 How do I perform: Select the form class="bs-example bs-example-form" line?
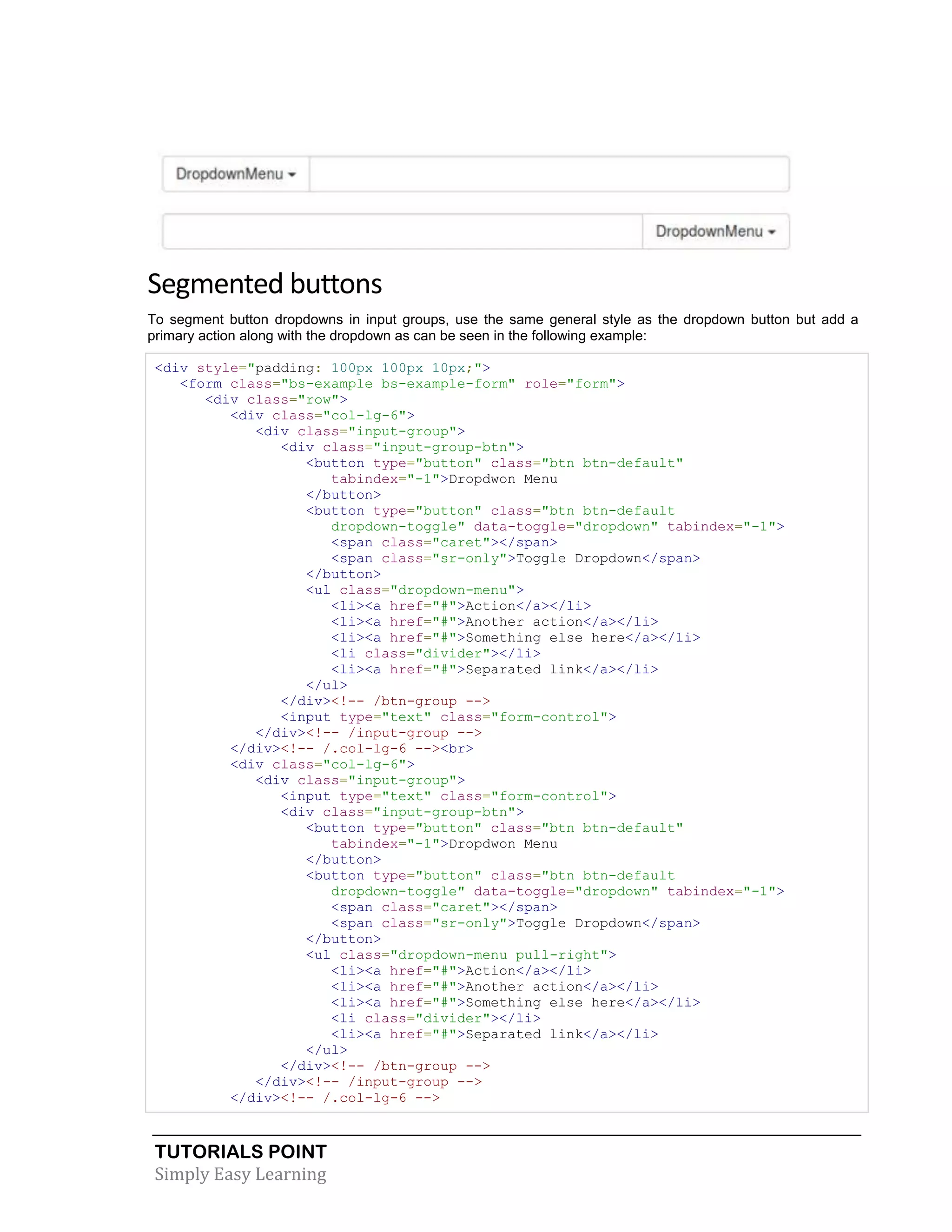402,384
